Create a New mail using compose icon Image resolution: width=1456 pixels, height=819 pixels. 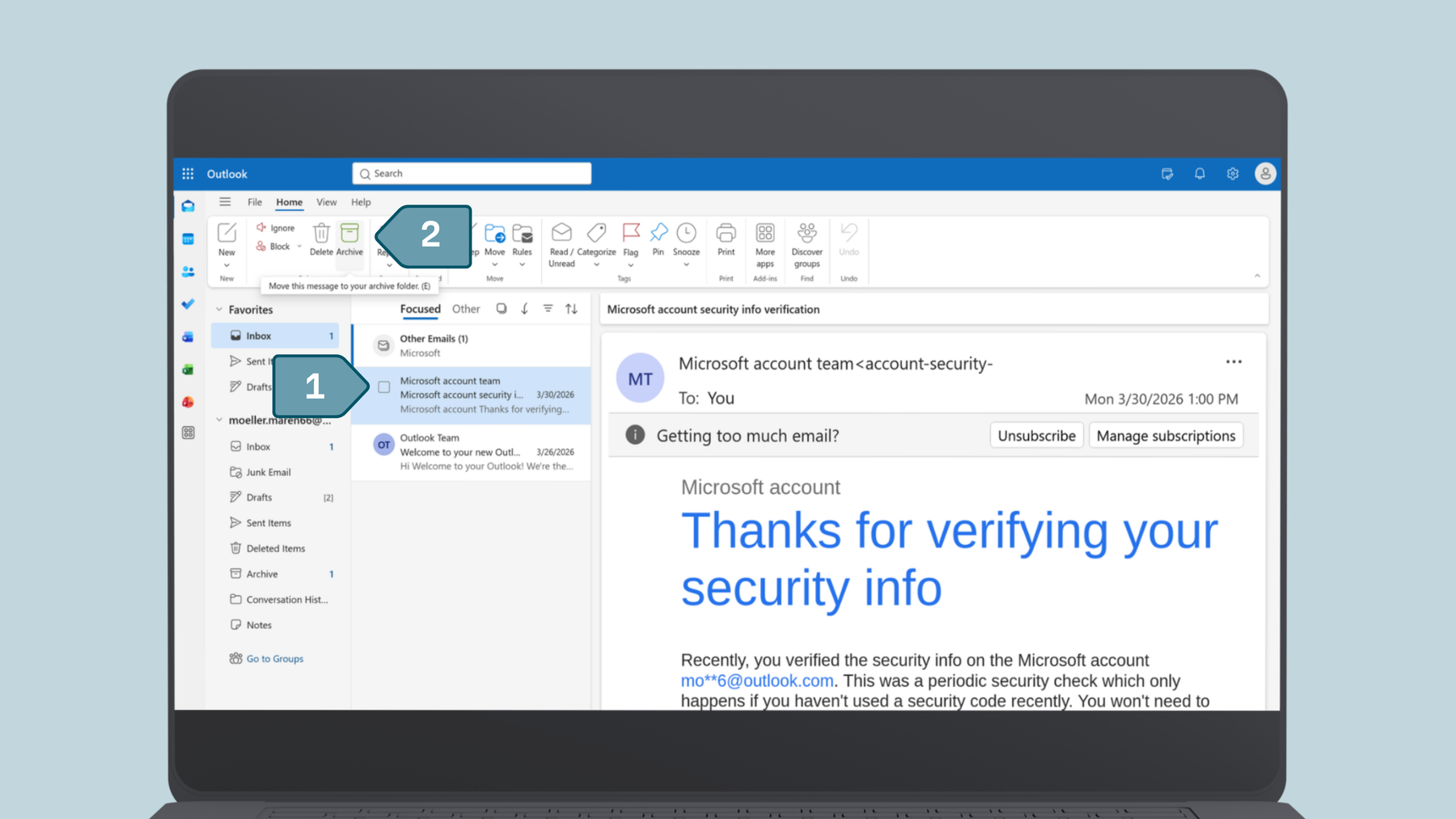(x=226, y=233)
